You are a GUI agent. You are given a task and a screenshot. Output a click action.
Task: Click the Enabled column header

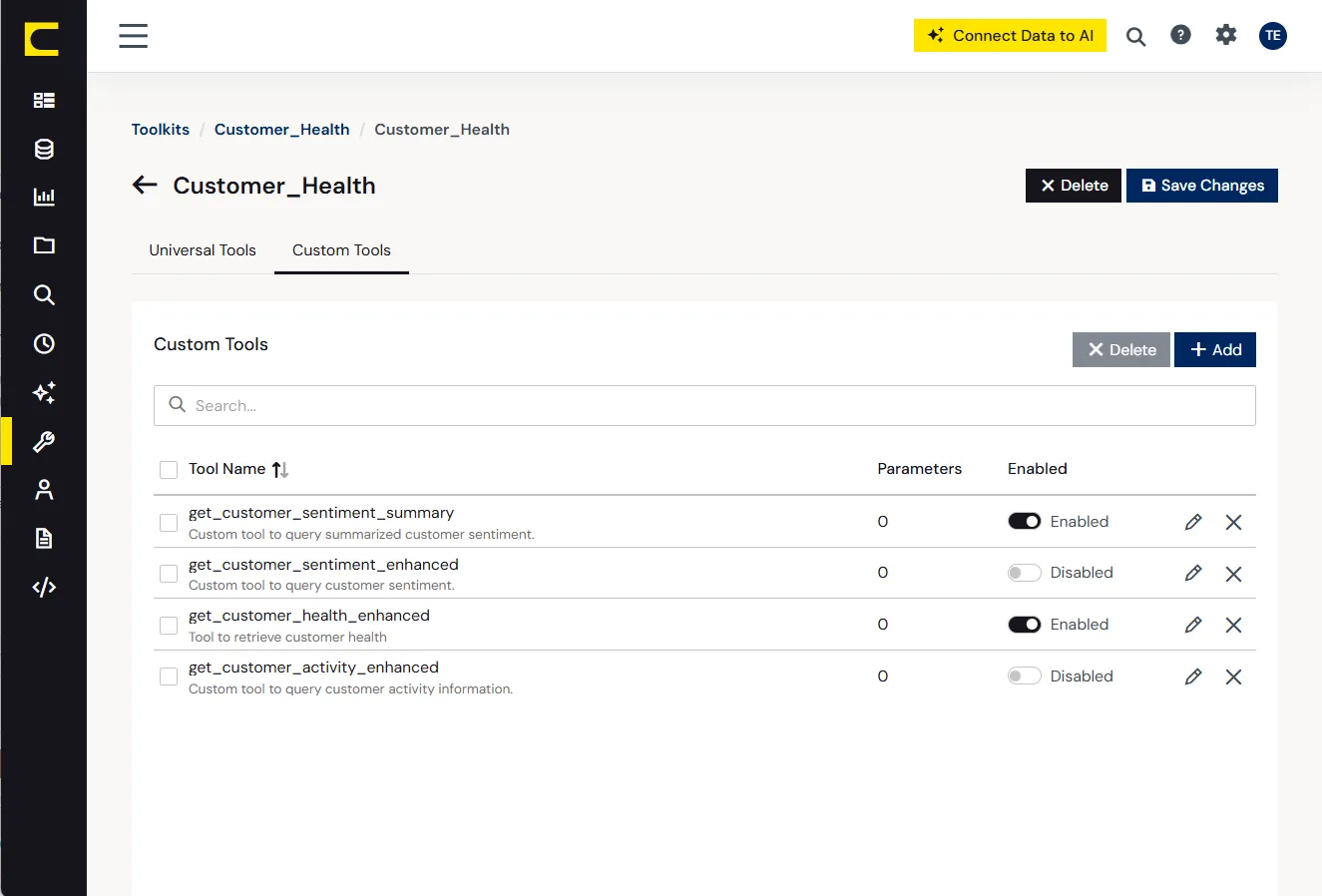(x=1038, y=469)
